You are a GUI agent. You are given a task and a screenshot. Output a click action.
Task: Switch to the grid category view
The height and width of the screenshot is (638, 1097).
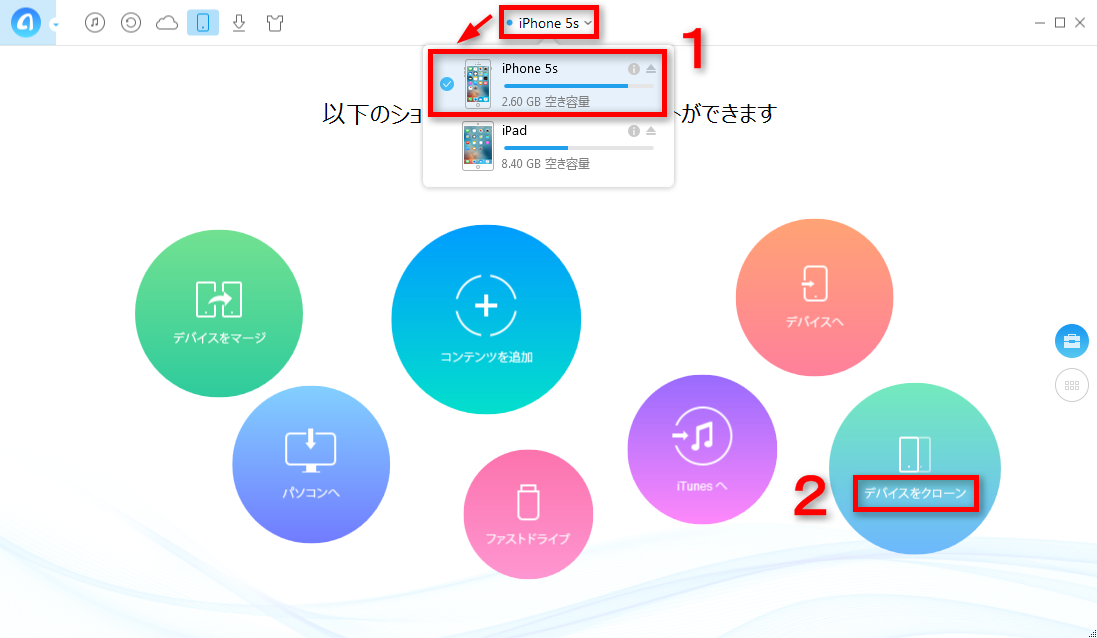click(1072, 385)
